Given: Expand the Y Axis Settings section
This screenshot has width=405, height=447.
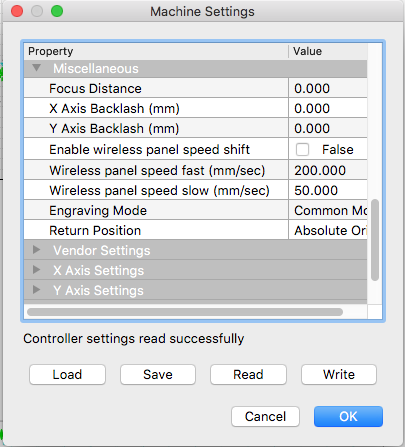Looking at the screenshot, I should coord(36,290).
